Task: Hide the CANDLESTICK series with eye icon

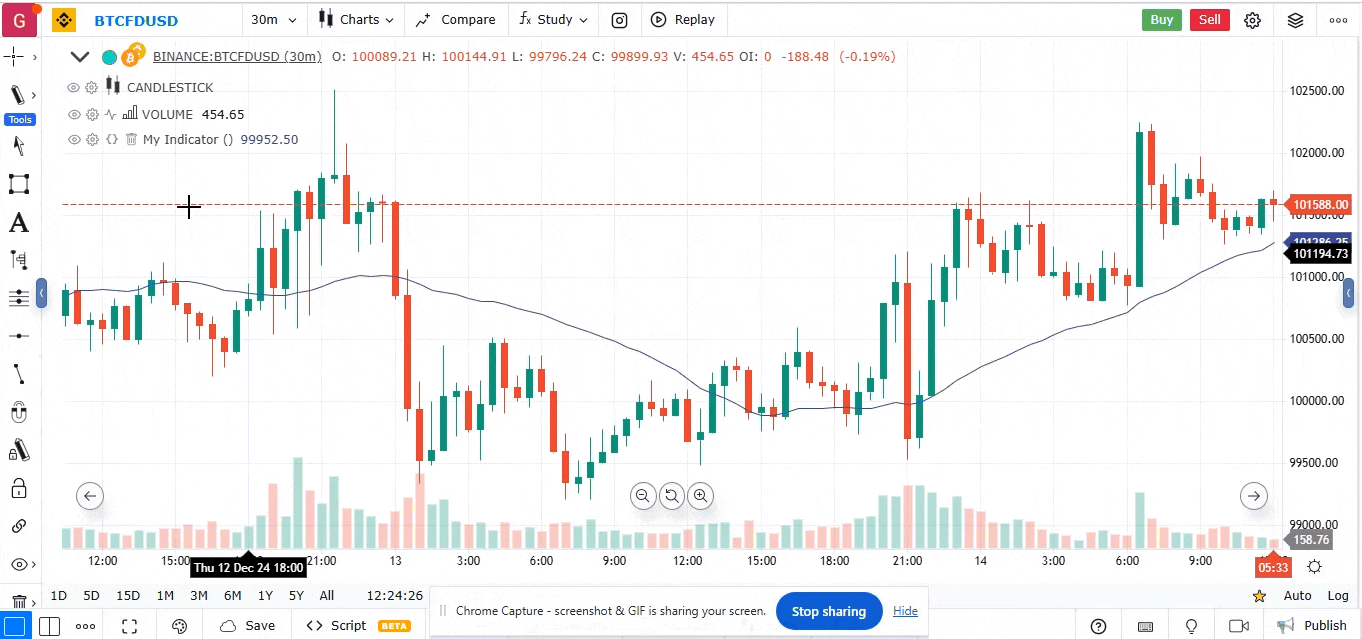Action: click(x=73, y=88)
